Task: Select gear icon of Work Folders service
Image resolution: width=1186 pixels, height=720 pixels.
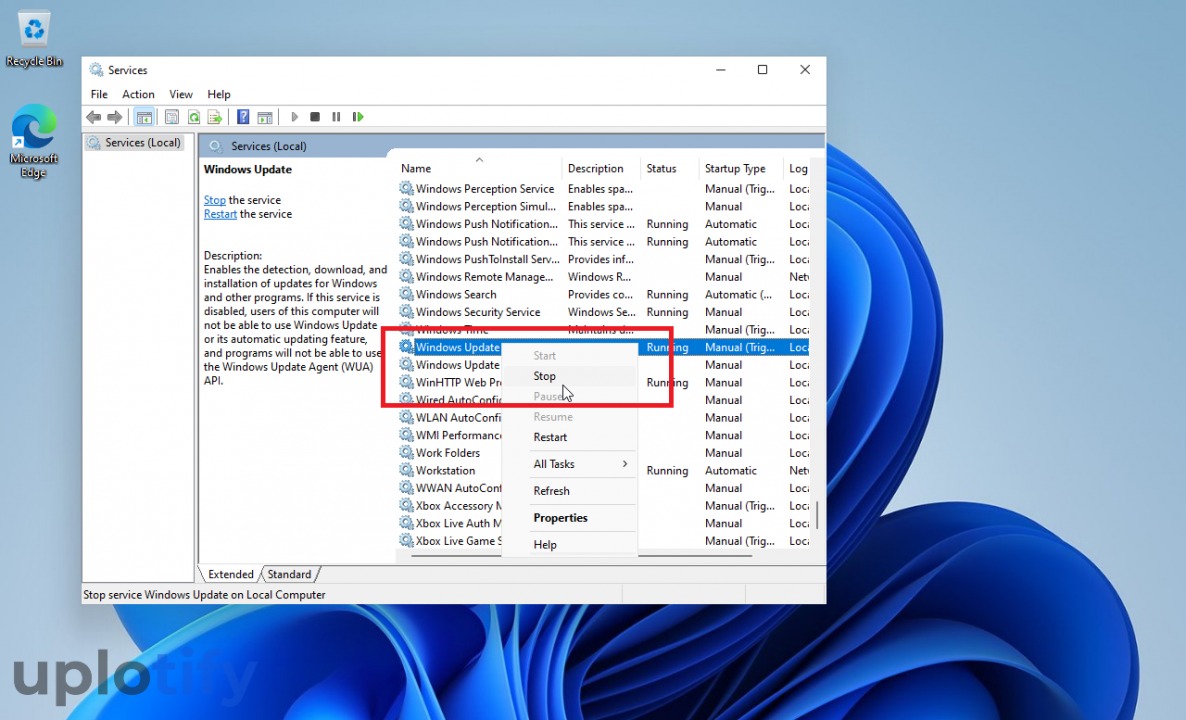Action: [x=407, y=452]
